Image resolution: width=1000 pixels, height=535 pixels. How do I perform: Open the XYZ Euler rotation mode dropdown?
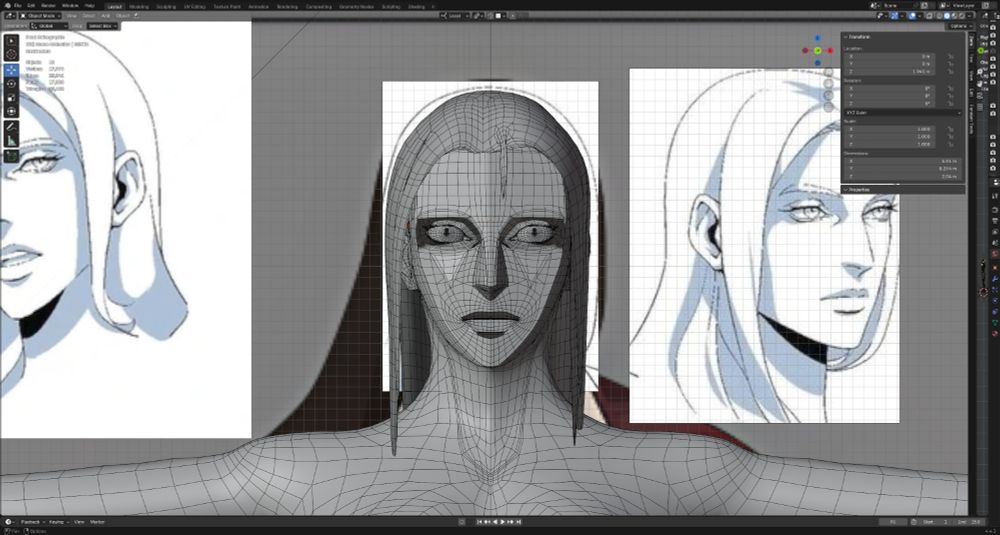click(902, 113)
